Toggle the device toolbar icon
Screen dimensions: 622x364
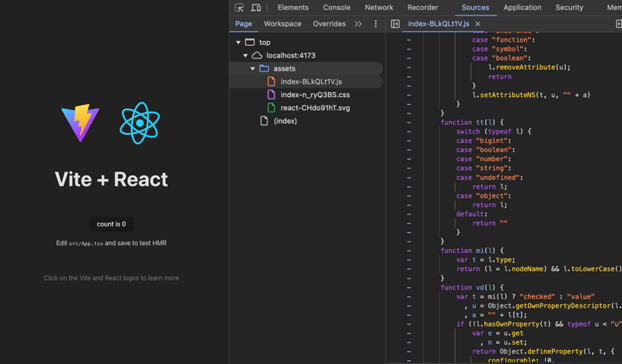[x=256, y=8]
